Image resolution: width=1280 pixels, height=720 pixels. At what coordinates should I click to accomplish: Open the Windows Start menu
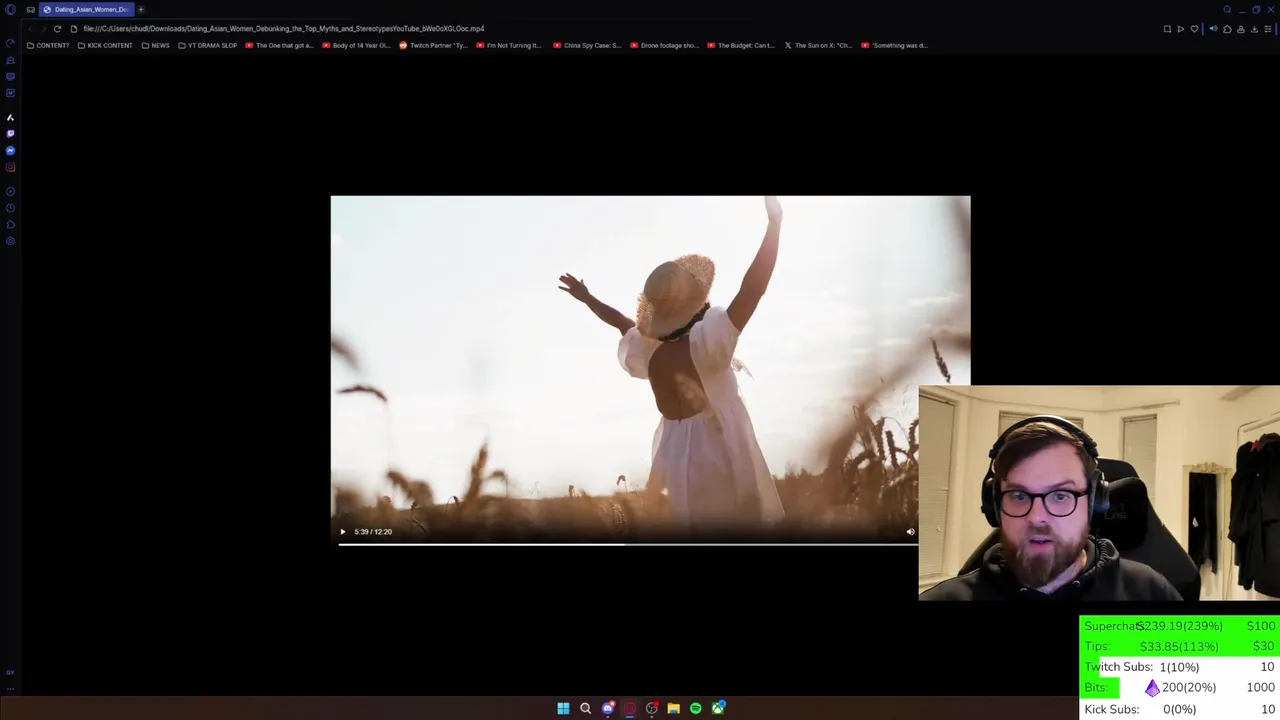point(563,708)
